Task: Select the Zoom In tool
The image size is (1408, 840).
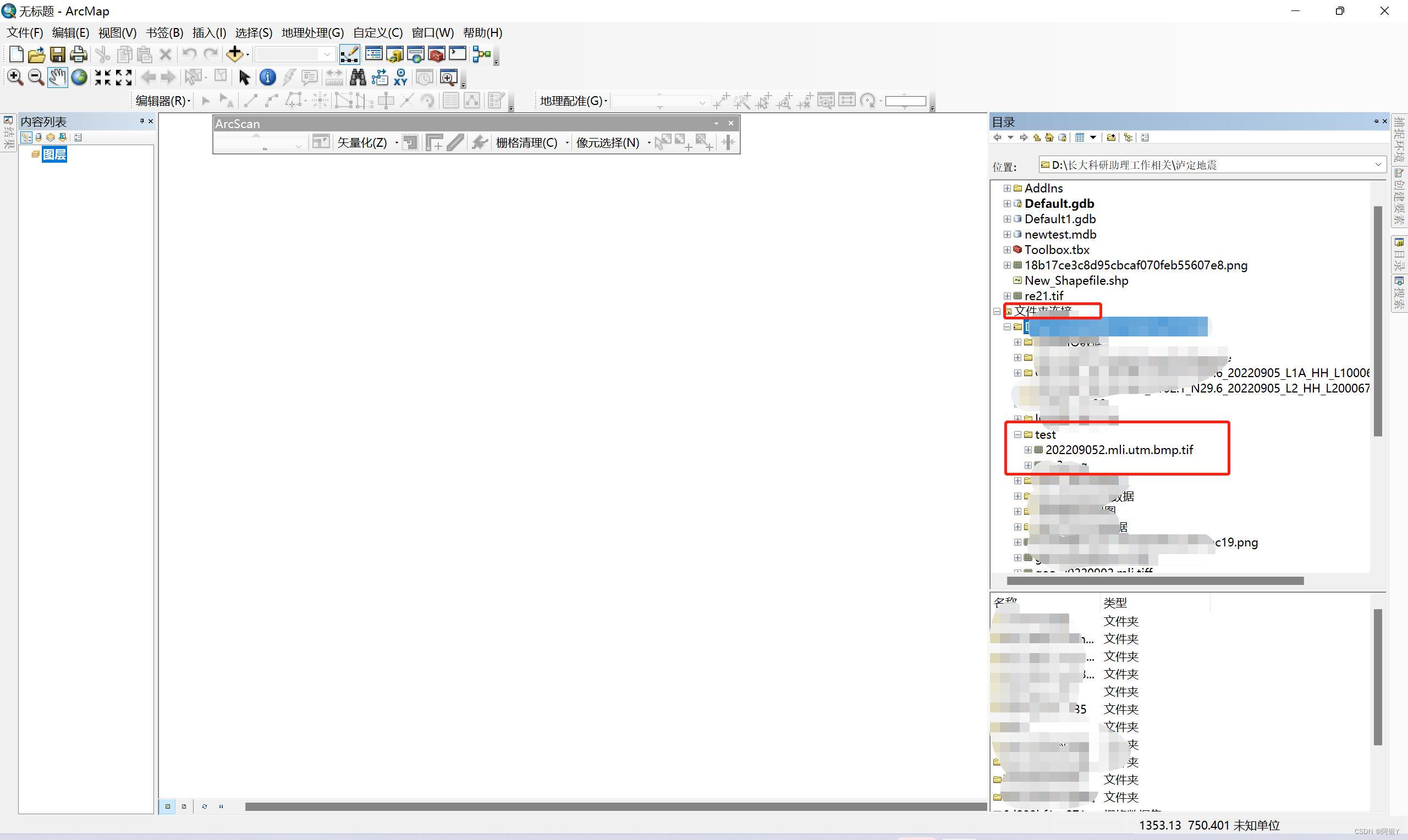Action: click(x=15, y=78)
